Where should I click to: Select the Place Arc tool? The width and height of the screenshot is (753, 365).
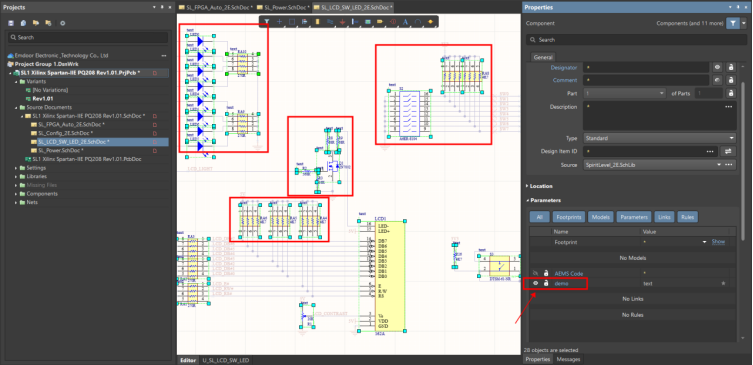[x=418, y=22]
